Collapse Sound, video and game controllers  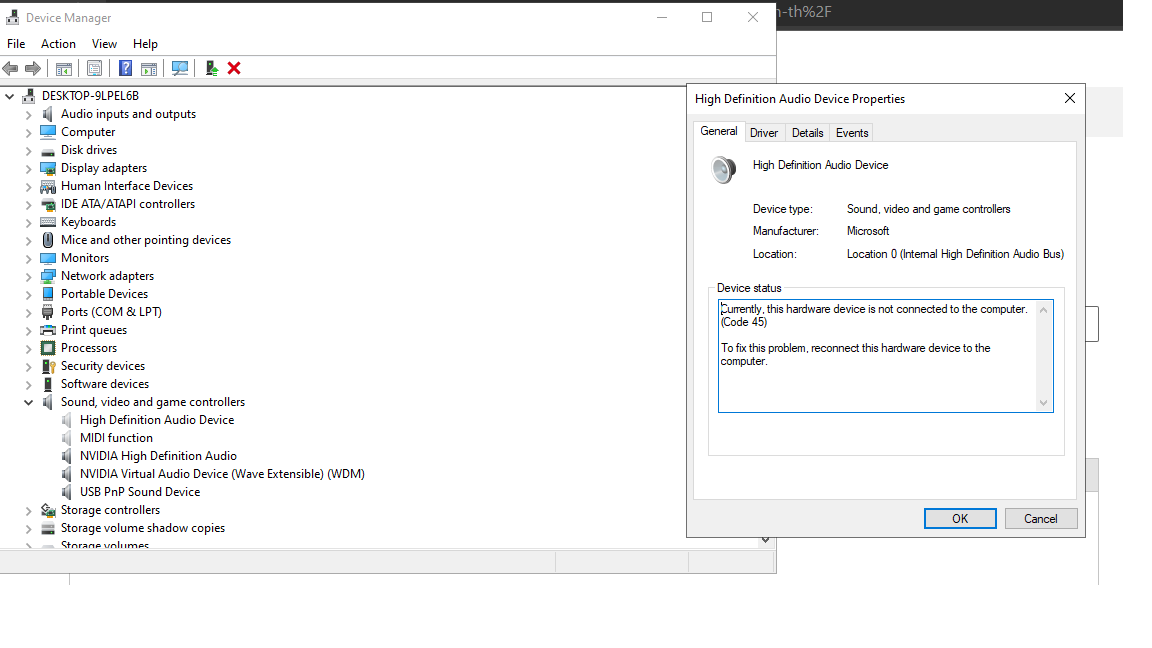coord(29,403)
